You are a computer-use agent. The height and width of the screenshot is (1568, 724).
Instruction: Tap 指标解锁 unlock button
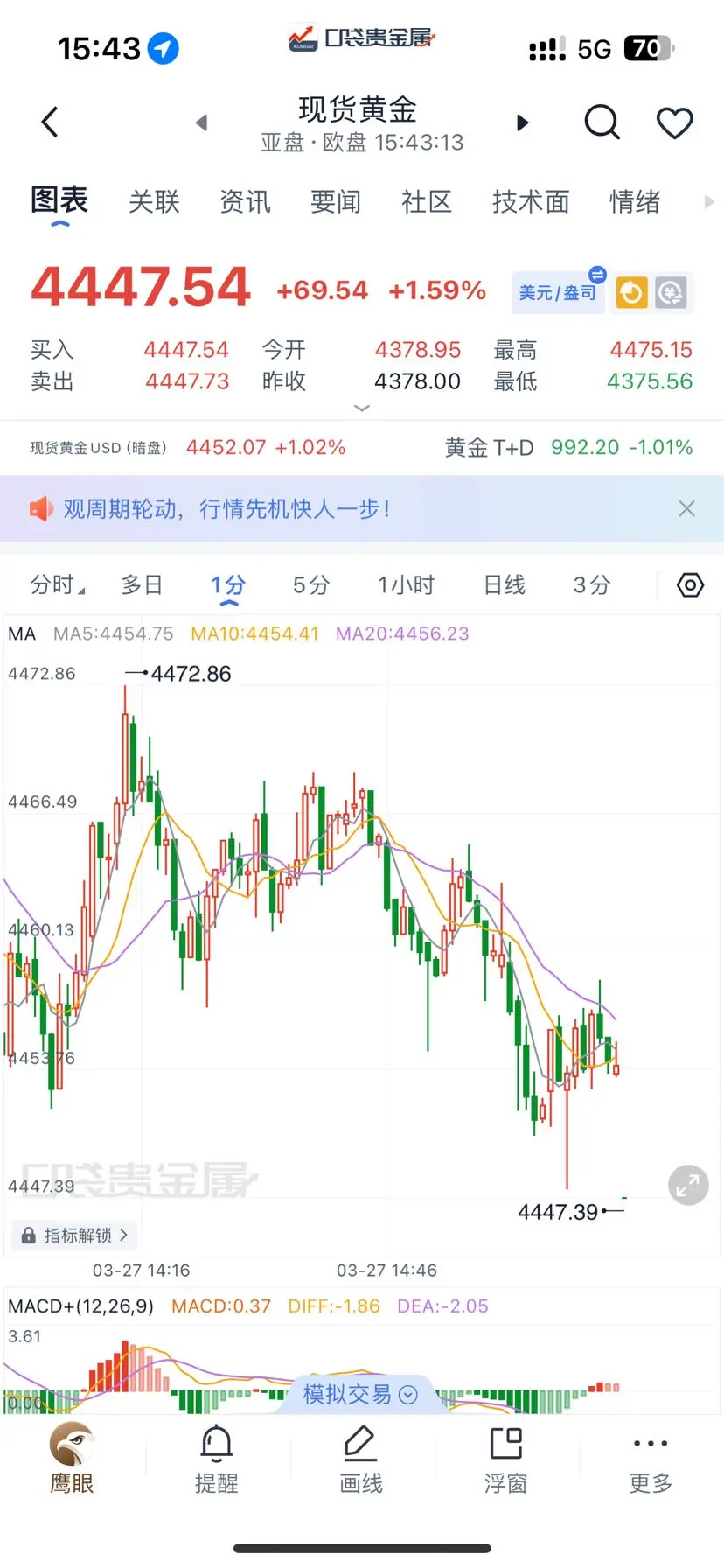tap(75, 1235)
